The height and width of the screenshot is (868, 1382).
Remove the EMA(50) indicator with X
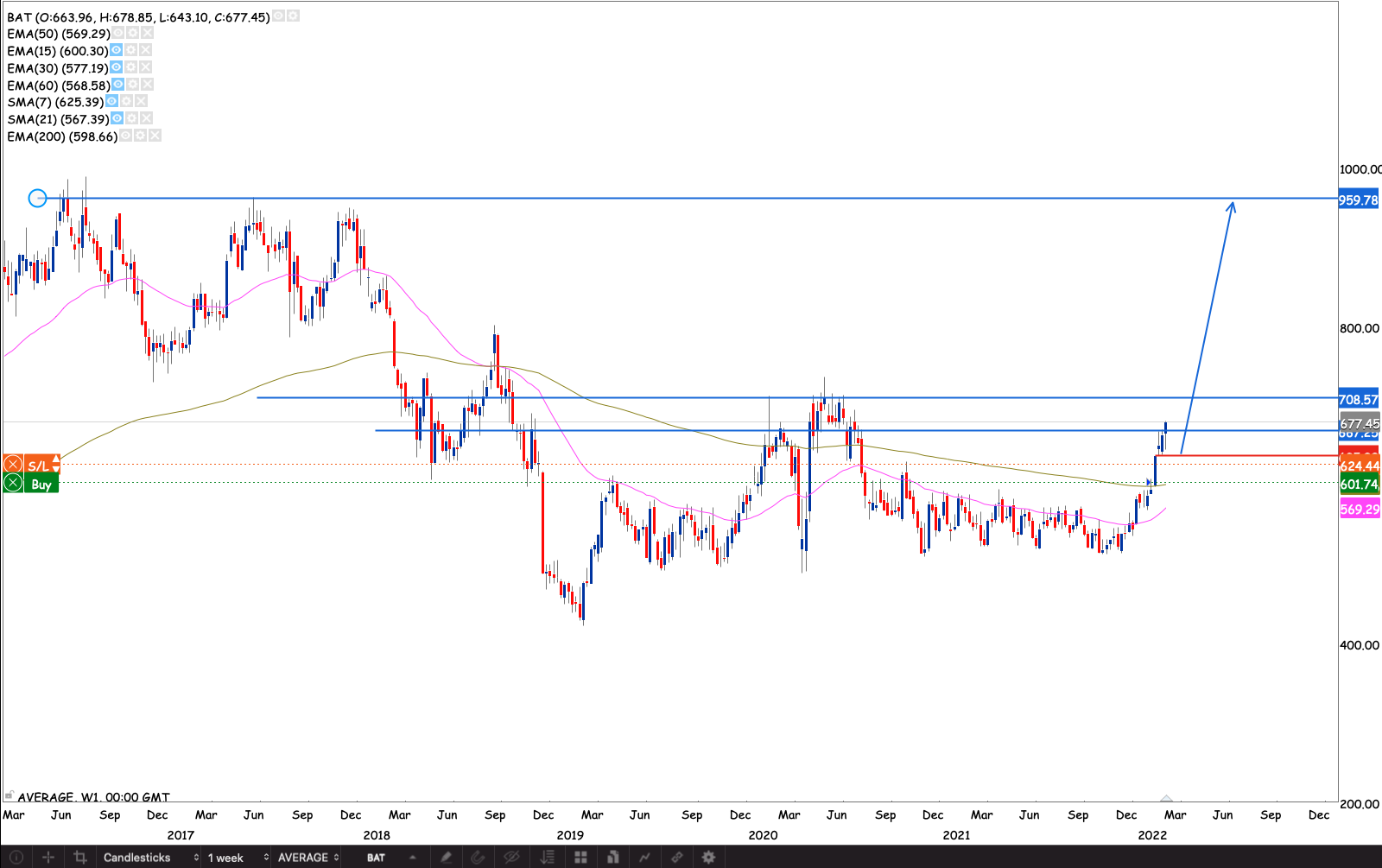coord(148,33)
